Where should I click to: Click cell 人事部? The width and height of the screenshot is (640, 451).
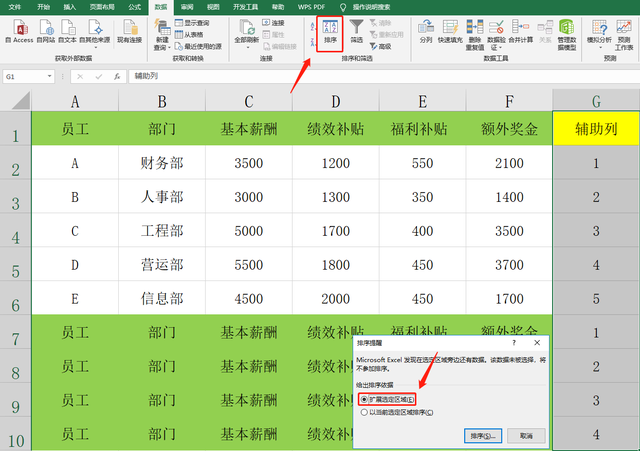tap(162, 197)
